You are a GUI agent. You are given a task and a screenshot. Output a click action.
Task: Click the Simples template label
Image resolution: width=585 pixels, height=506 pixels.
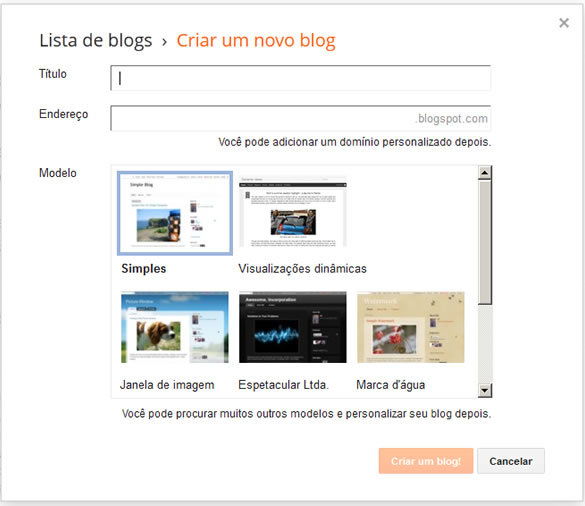(x=144, y=269)
